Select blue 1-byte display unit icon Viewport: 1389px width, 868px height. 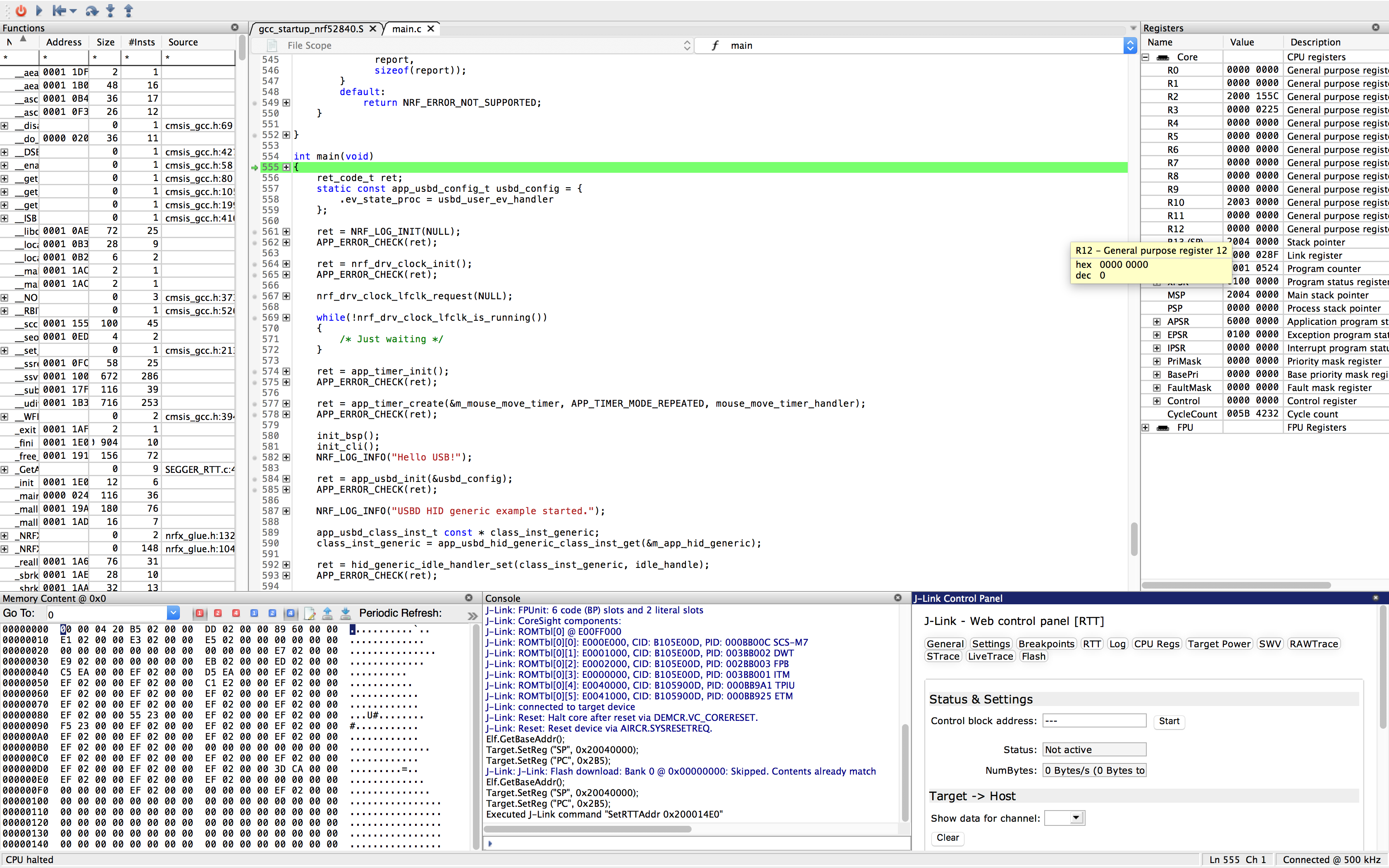tap(254, 614)
